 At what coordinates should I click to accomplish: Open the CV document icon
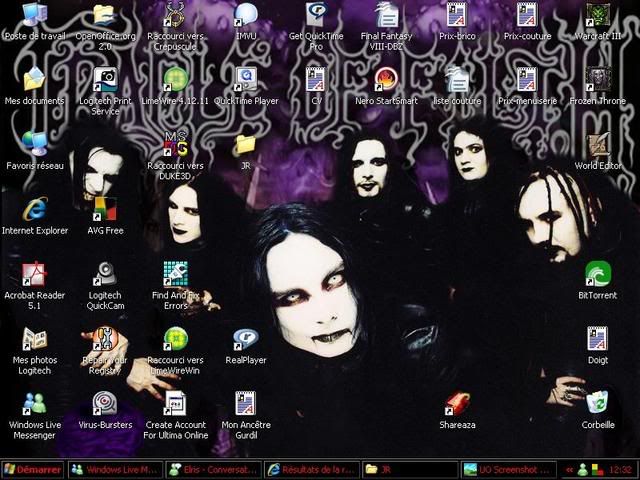coord(316,80)
